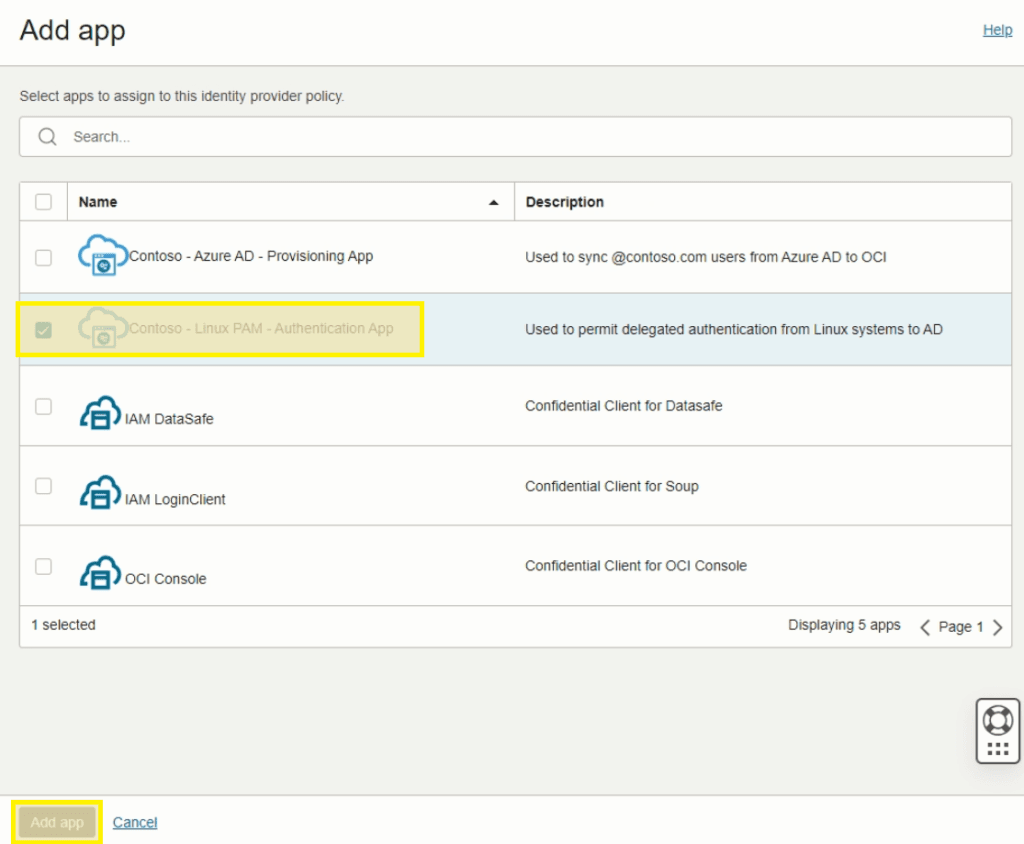Viewport: 1024px width, 844px height.
Task: Check the IAM DataSafe checkbox
Action: click(x=43, y=406)
